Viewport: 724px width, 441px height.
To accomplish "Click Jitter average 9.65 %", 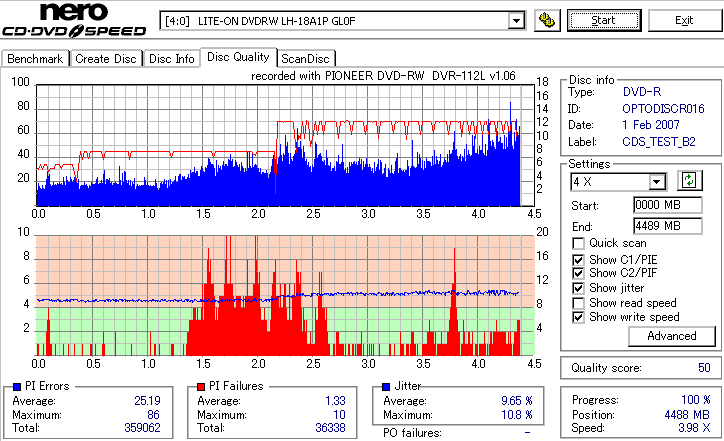I will [517, 401].
